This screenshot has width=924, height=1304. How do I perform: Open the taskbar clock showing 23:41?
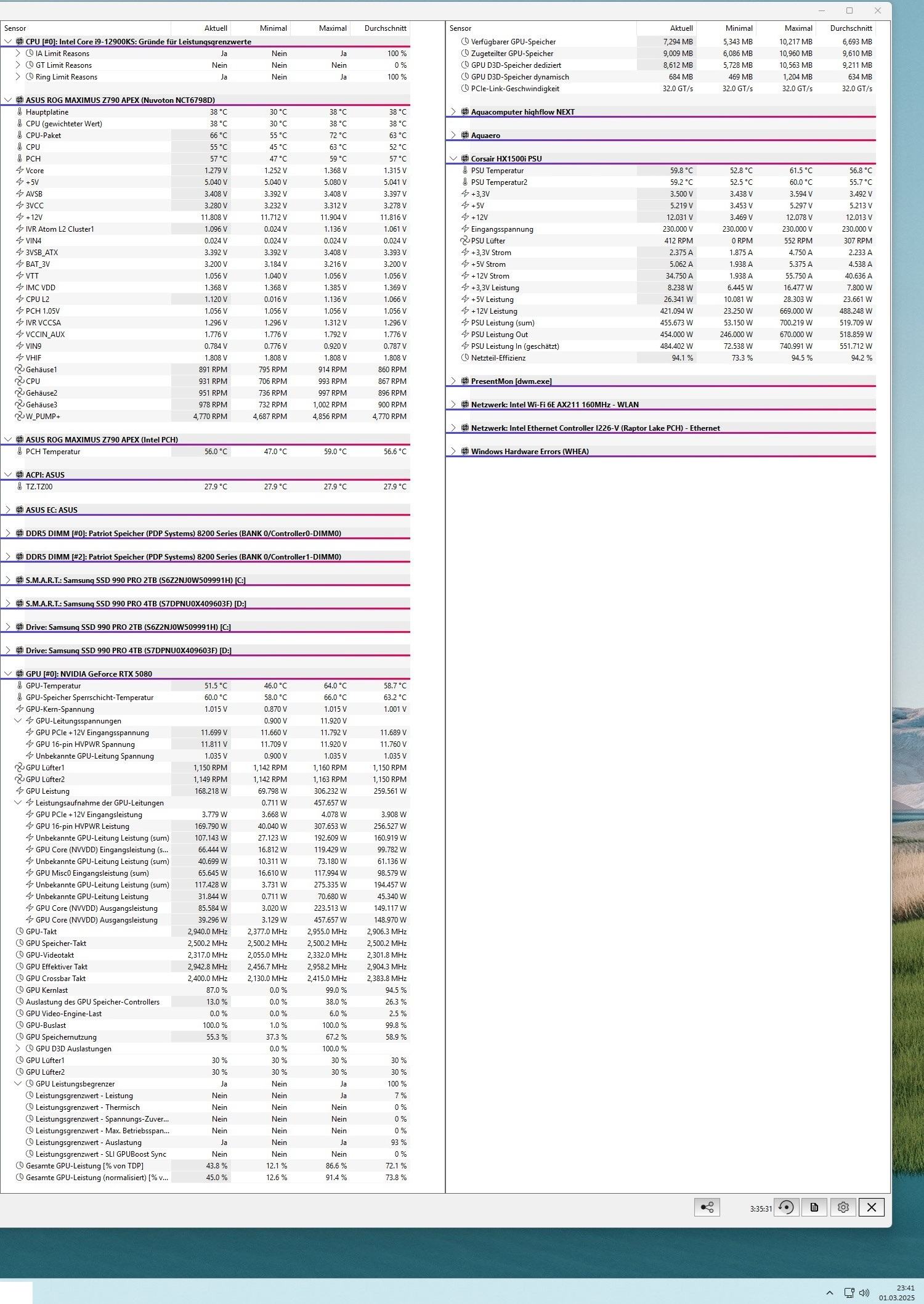pyautogui.click(x=897, y=1292)
